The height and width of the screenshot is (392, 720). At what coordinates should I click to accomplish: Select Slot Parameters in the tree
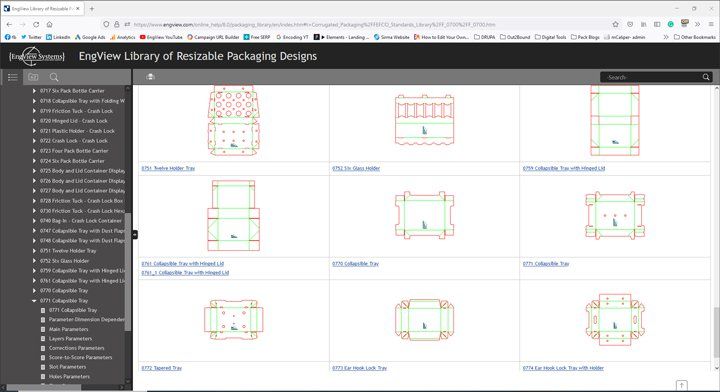point(67,367)
